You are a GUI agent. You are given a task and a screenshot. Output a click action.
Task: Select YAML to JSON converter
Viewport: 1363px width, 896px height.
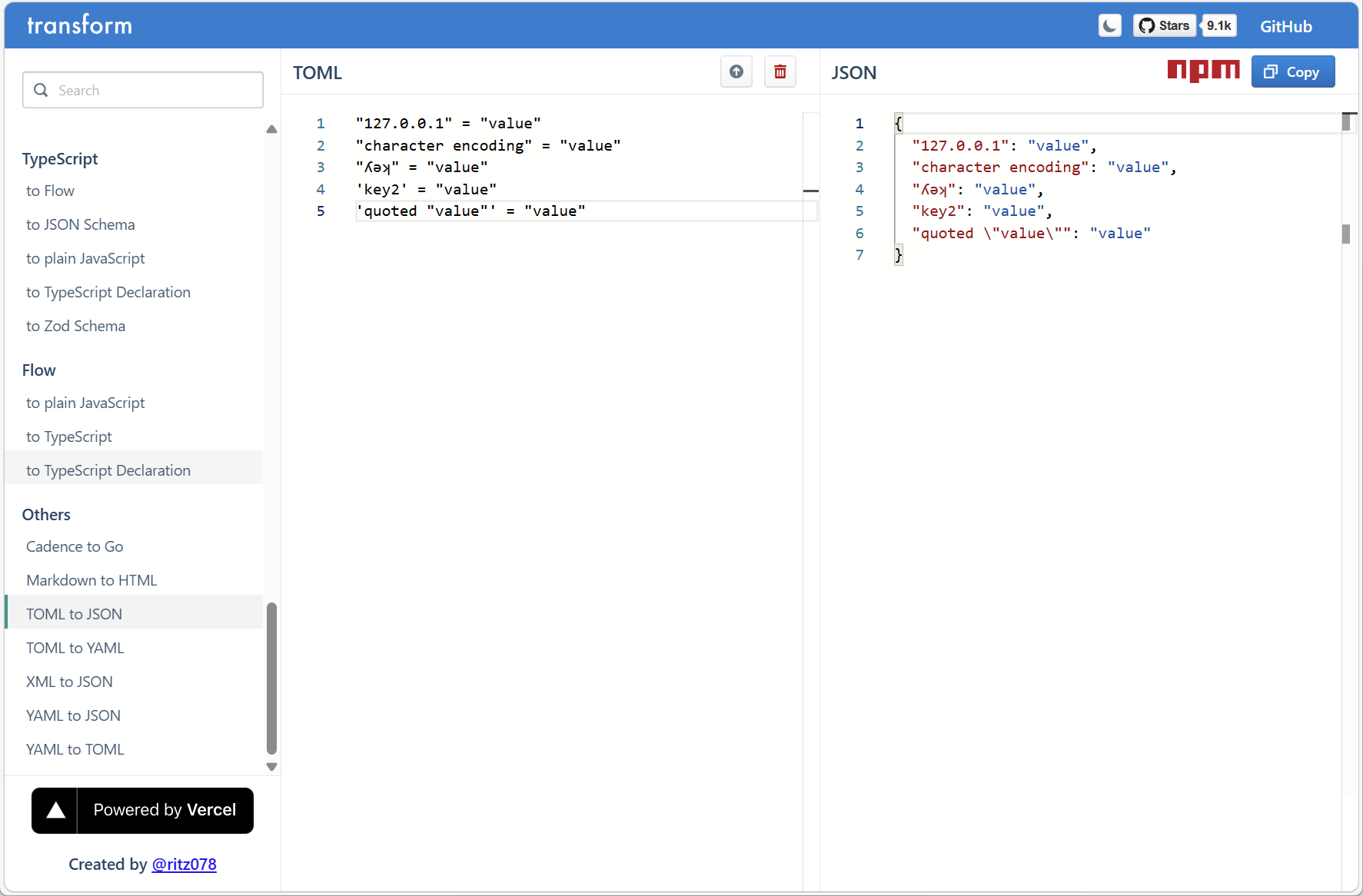click(x=74, y=715)
